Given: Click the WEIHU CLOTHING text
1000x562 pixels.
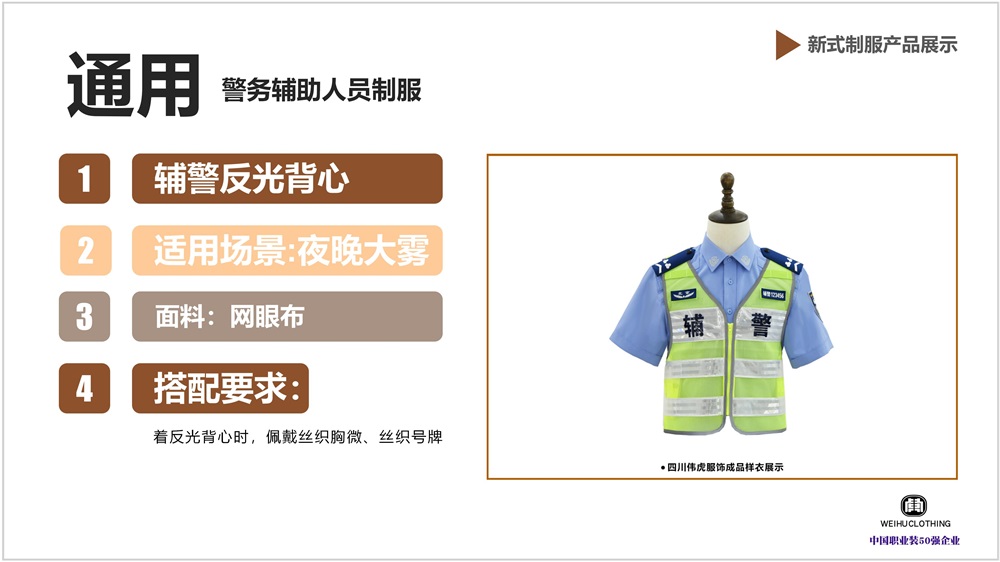Looking at the screenshot, I should (915, 524).
